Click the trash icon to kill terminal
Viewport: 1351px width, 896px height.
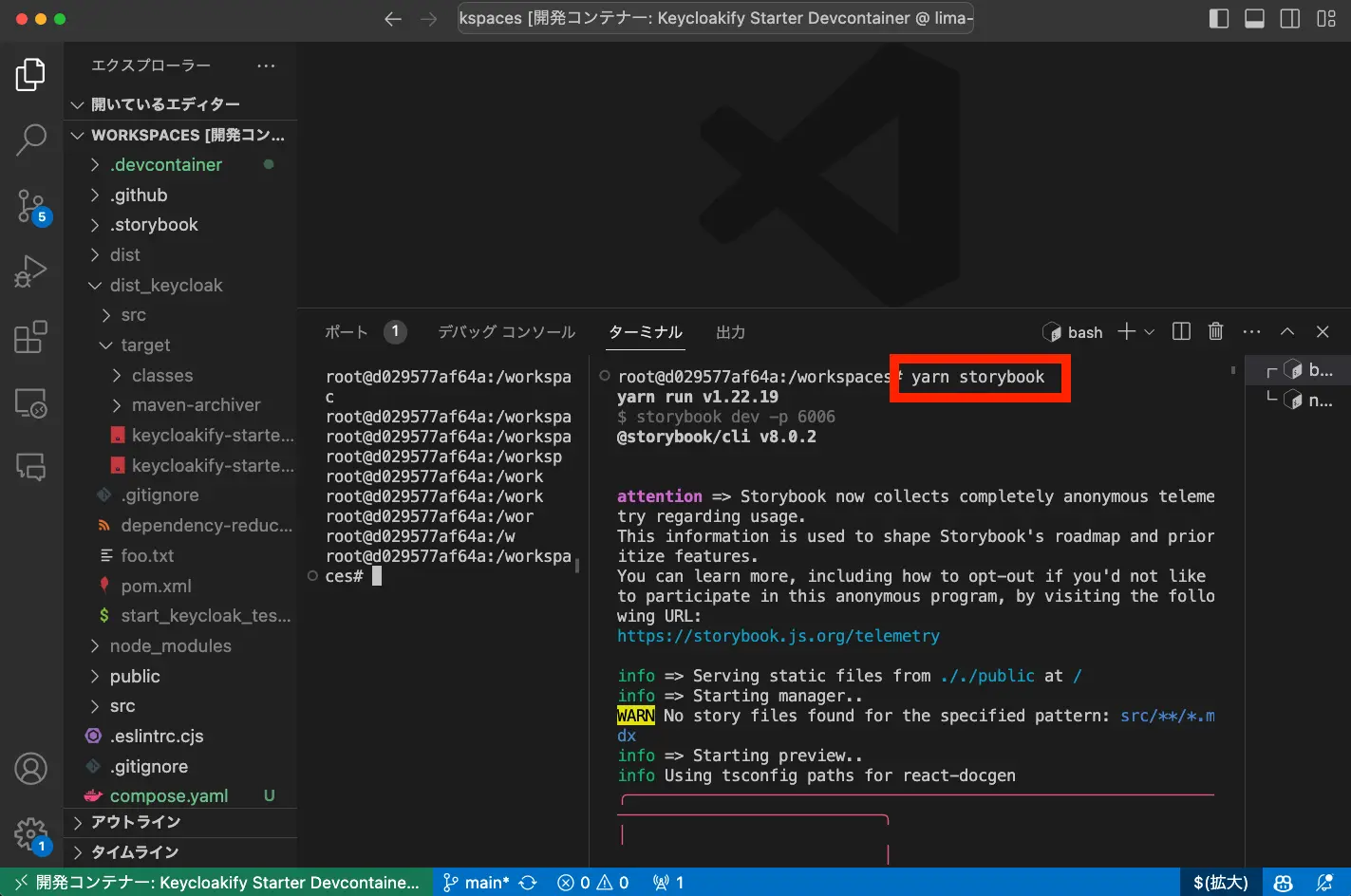coord(1215,331)
